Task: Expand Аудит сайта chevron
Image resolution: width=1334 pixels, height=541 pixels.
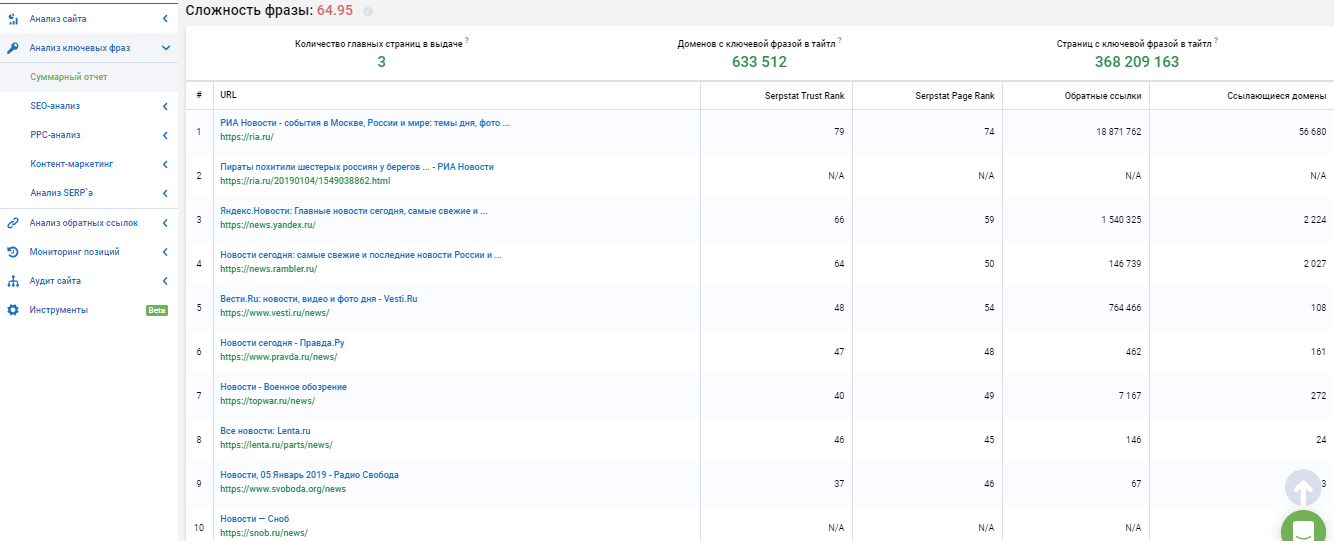Action: pos(165,281)
